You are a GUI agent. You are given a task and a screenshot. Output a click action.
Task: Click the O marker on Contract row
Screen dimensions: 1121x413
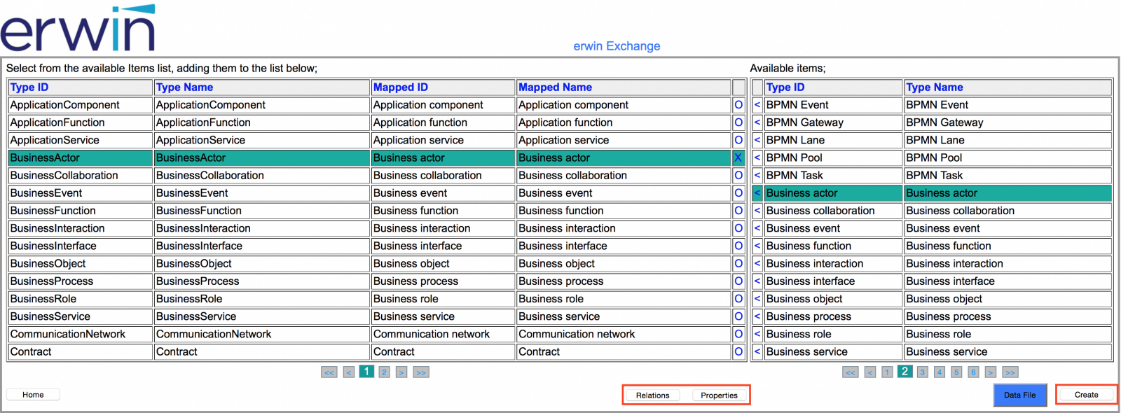739,352
